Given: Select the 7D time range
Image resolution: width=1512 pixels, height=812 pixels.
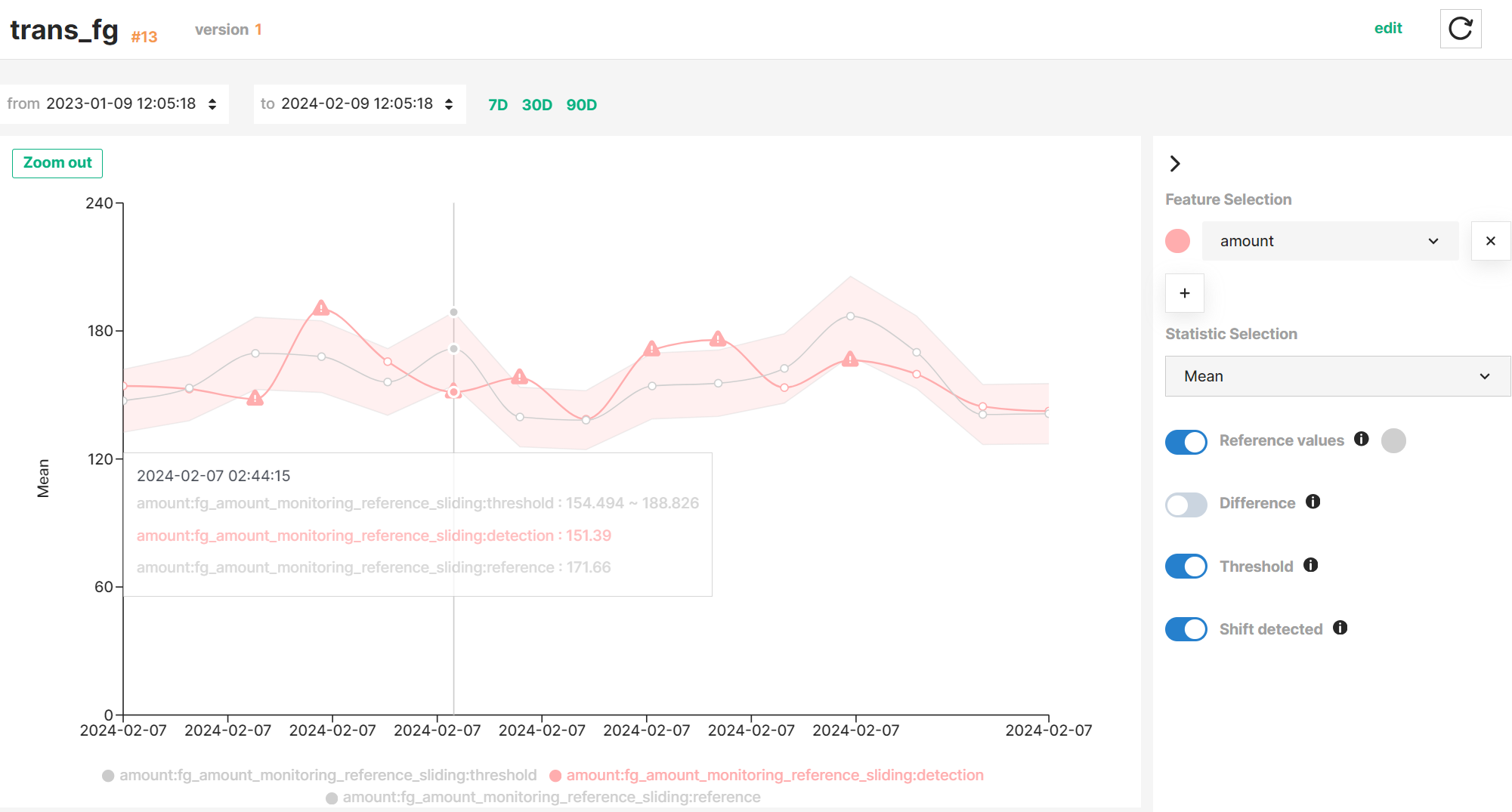Looking at the screenshot, I should 498,105.
